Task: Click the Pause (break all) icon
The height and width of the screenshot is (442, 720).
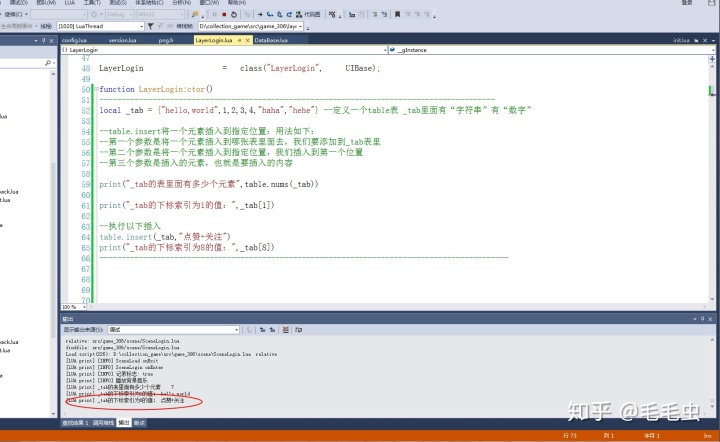Action: 214,15
